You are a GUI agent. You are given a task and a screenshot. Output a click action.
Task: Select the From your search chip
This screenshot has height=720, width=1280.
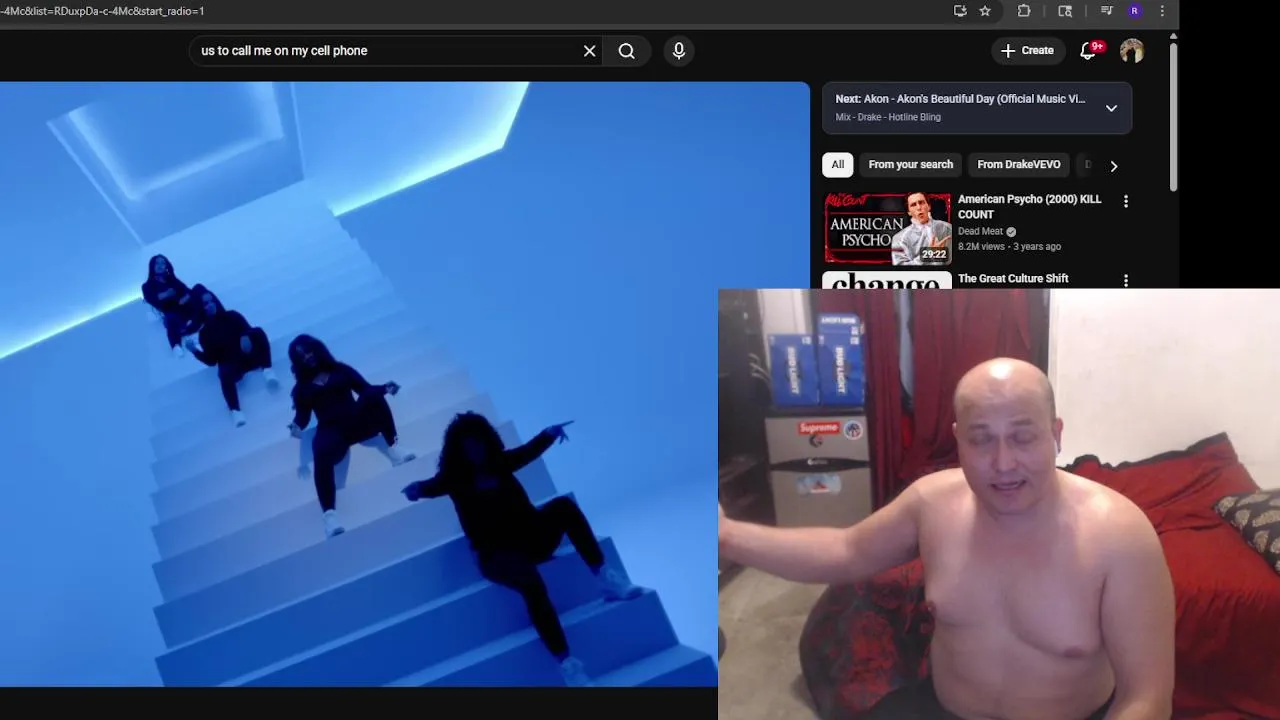[x=911, y=165]
